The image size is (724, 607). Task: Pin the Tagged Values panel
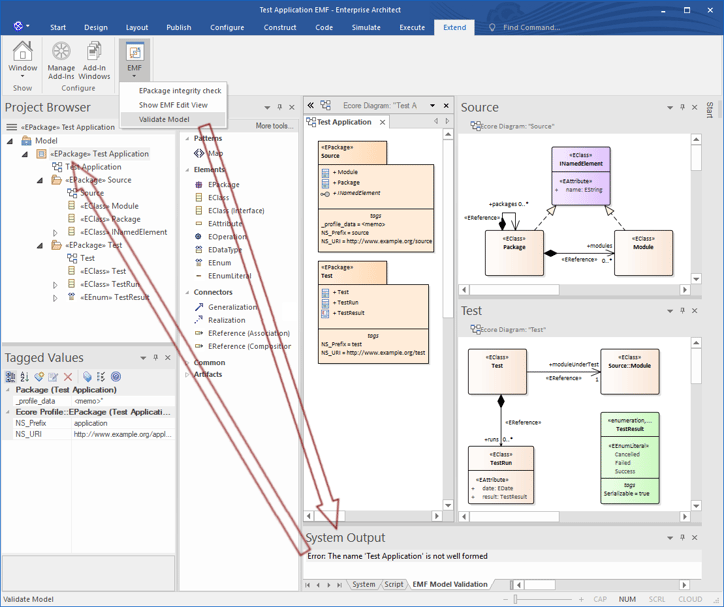[x=156, y=358]
